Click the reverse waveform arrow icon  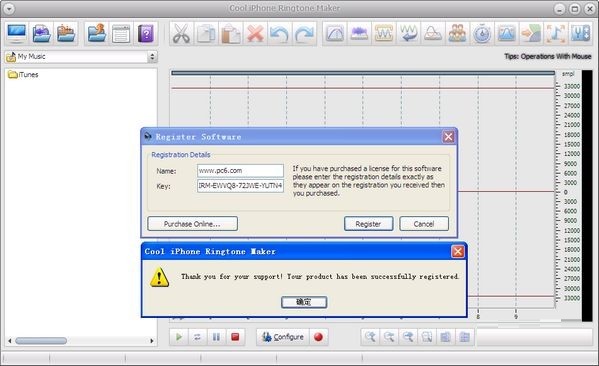(x=408, y=34)
